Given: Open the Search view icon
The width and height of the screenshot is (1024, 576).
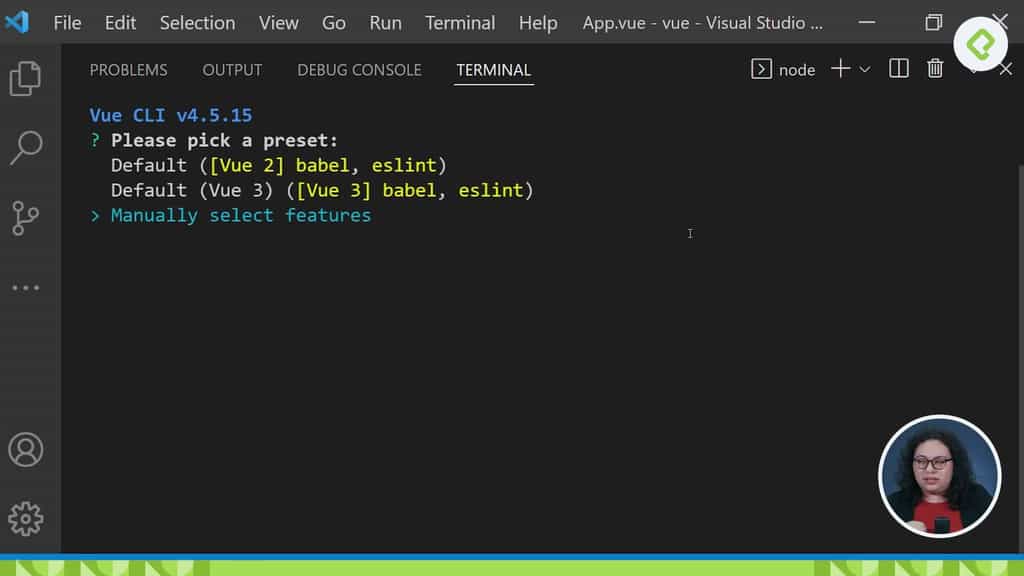Looking at the screenshot, I should tap(26, 148).
